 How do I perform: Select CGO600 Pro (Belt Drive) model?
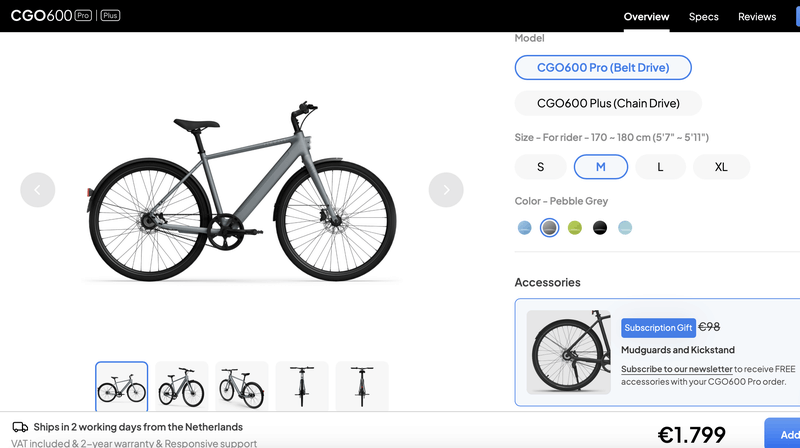(x=603, y=67)
